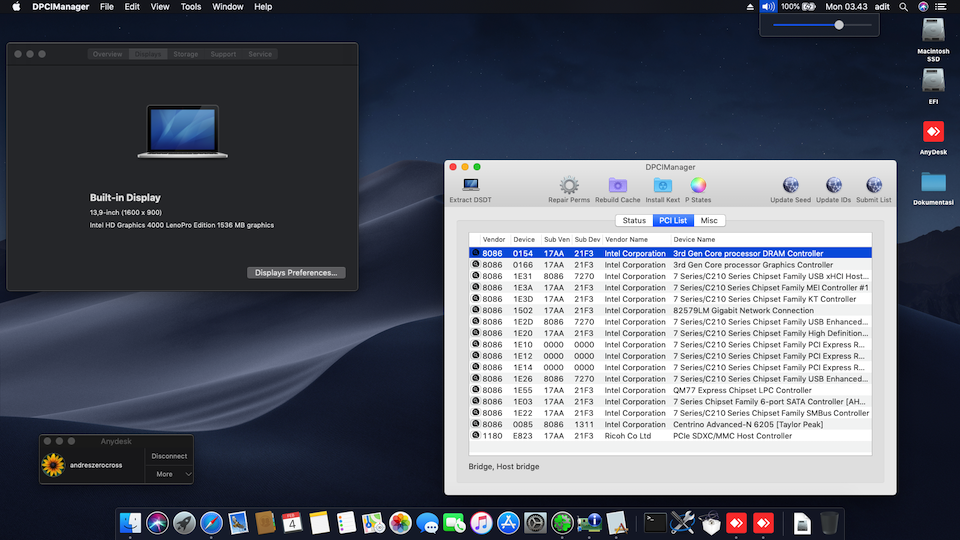
Task: Click the Rebuild Cache toolbar icon
Action: (x=617, y=185)
